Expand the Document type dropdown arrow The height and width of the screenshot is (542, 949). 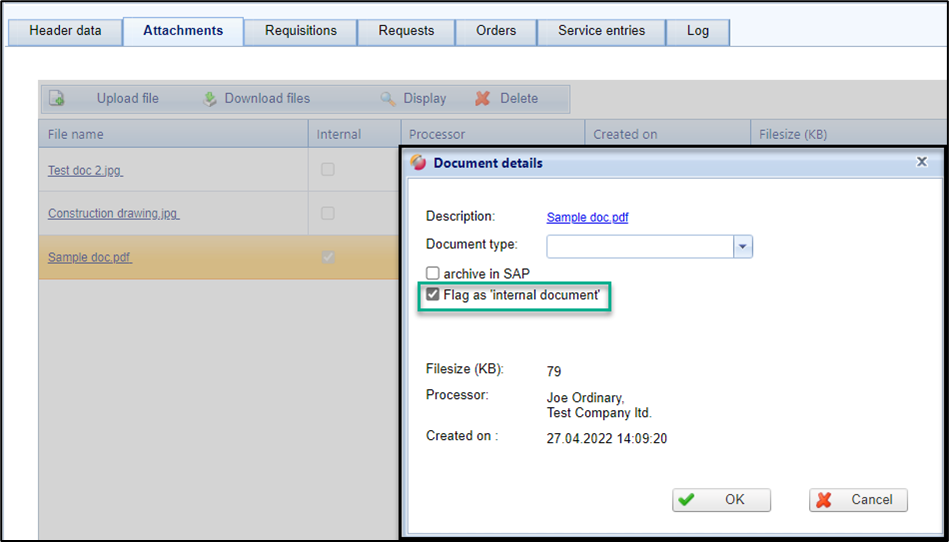(742, 246)
